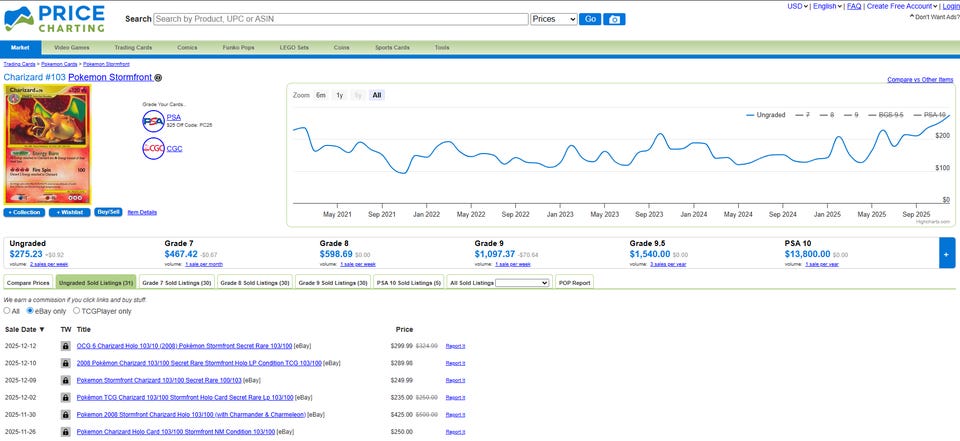Screen dimensions: 960x441
Task: Switch to Grade 9 Sold Listings tab
Action: click(x=333, y=283)
